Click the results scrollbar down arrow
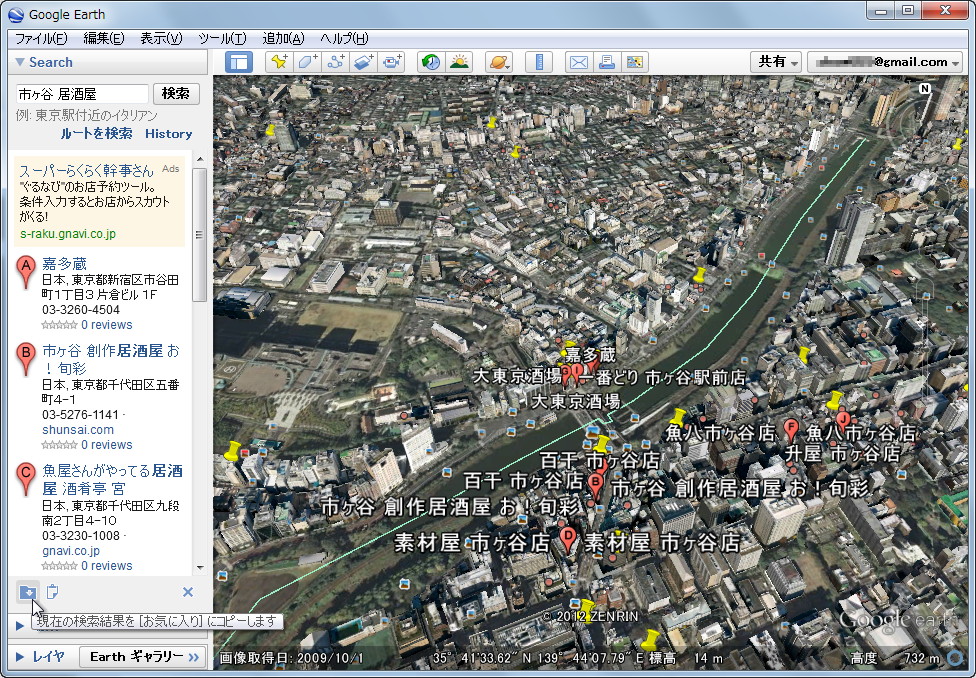The image size is (976, 678). [200, 567]
